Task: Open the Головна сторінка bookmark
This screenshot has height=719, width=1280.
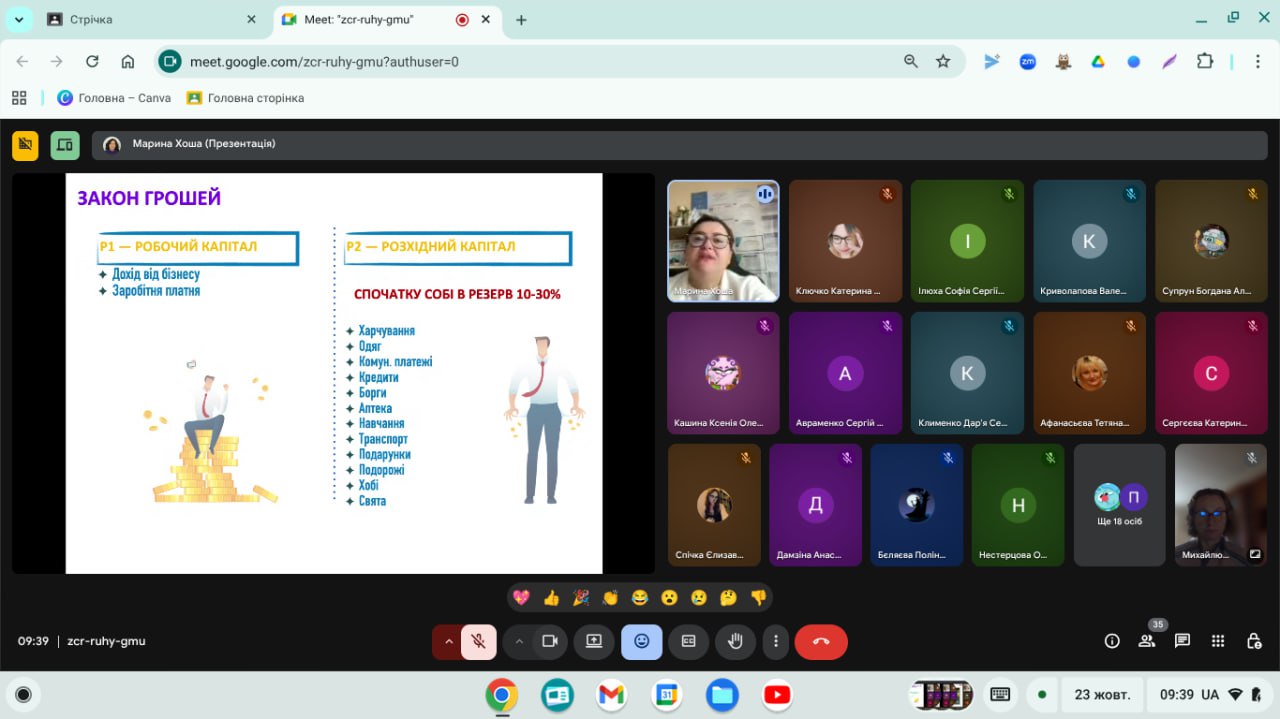Action: point(245,98)
